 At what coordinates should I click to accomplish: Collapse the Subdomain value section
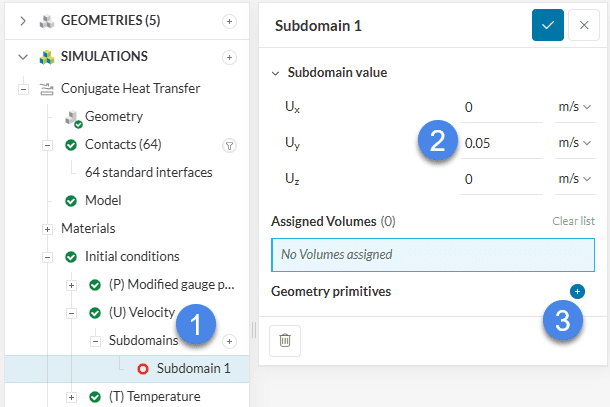(276, 73)
